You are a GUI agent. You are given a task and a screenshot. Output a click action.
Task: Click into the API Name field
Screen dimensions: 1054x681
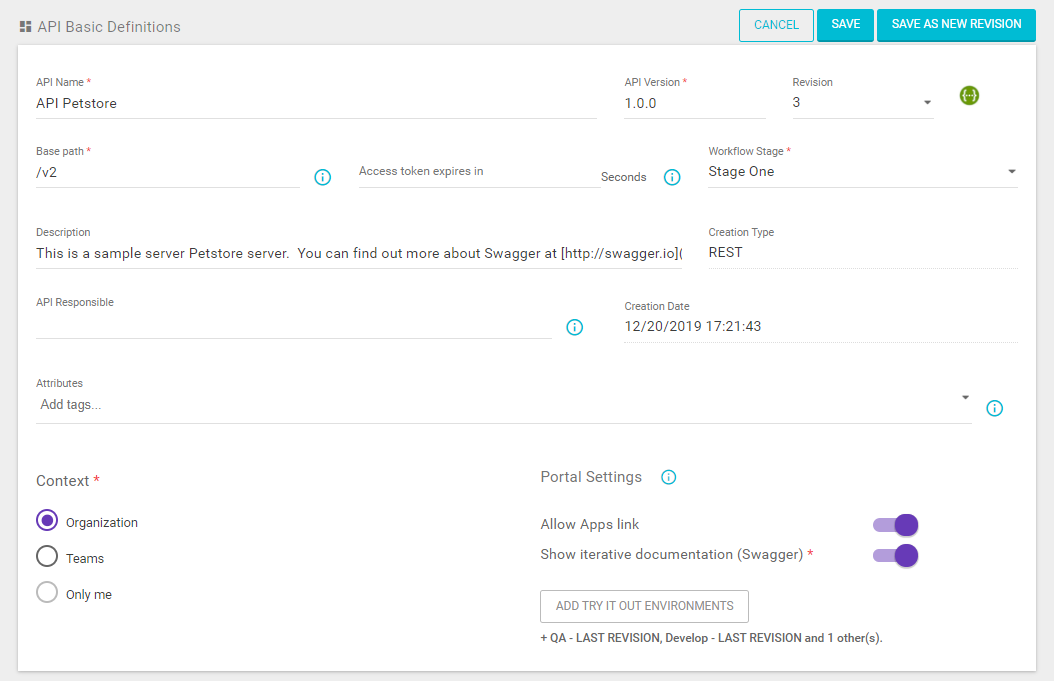315,103
